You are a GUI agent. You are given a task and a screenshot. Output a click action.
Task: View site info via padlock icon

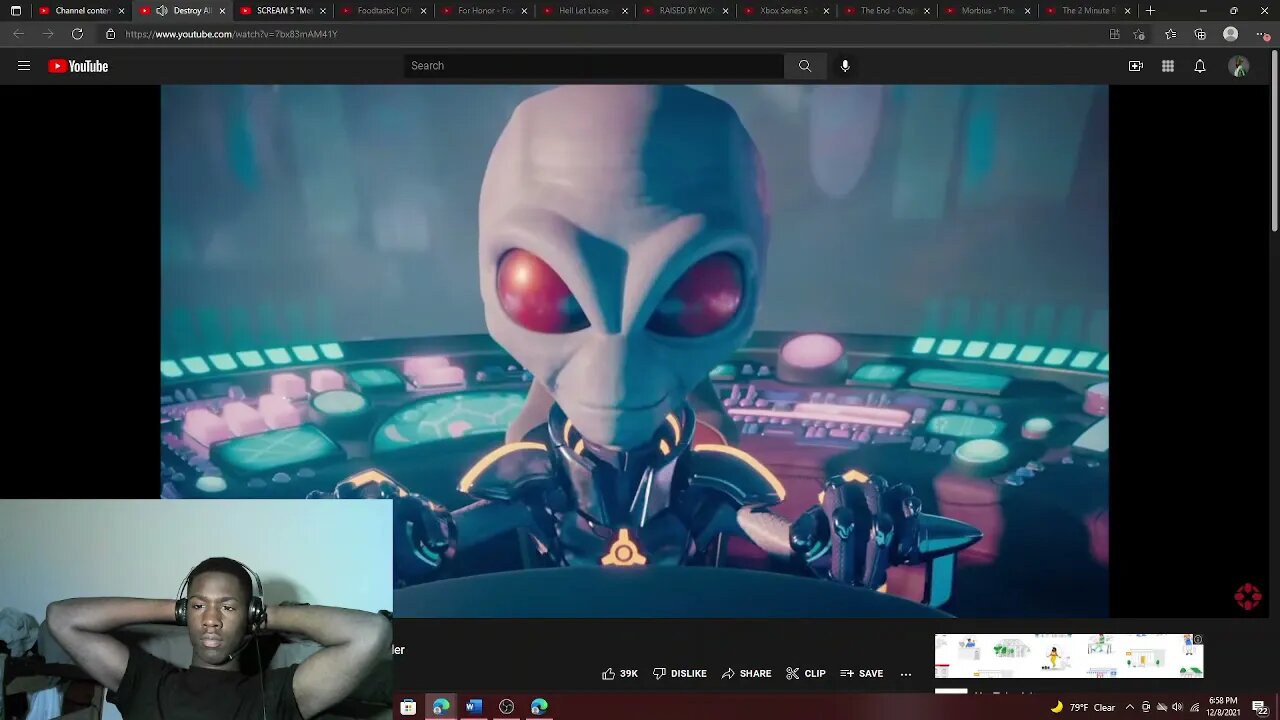pyautogui.click(x=111, y=34)
